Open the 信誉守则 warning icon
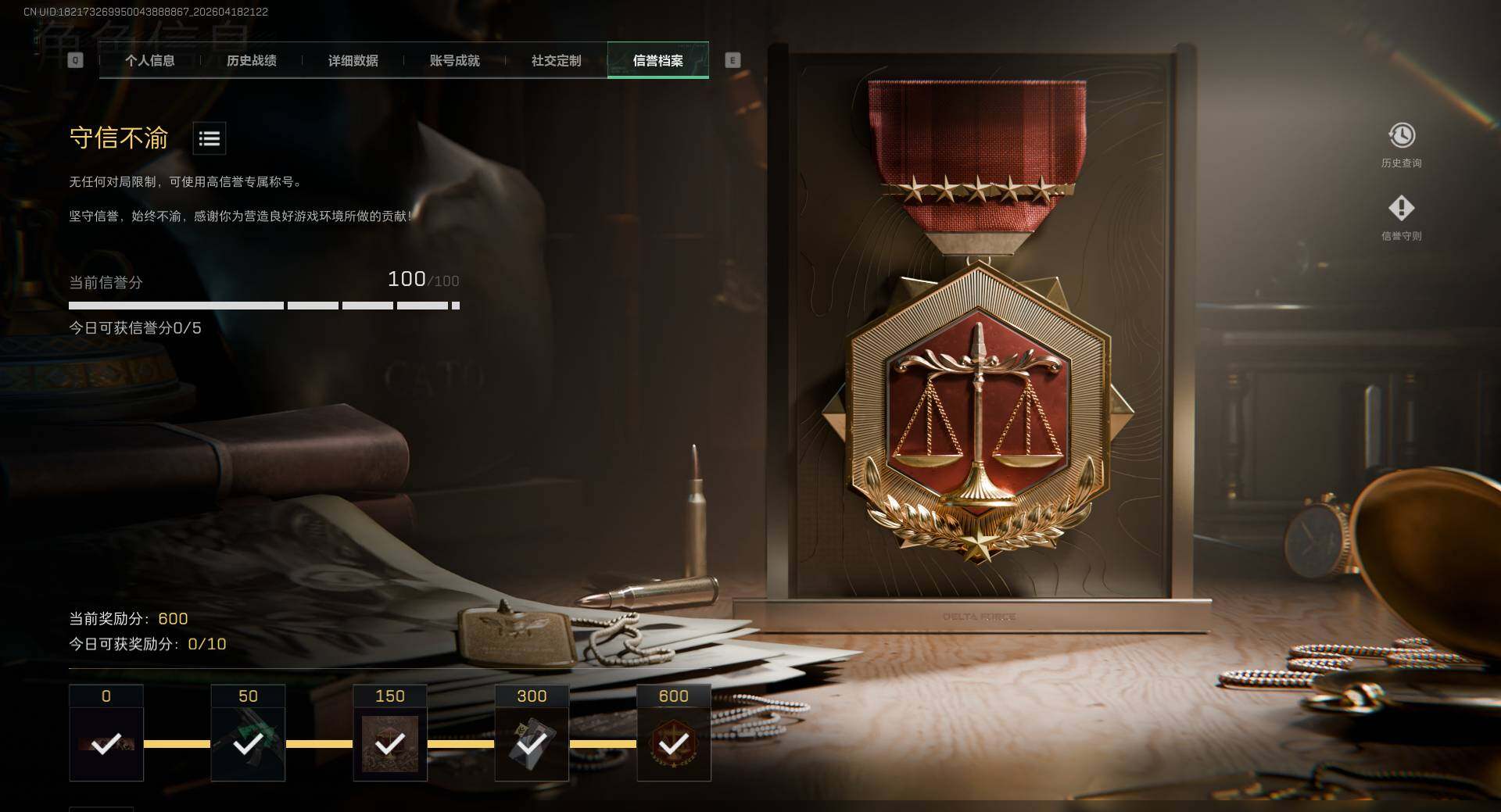Screen dimensions: 1501x812 (1401, 208)
